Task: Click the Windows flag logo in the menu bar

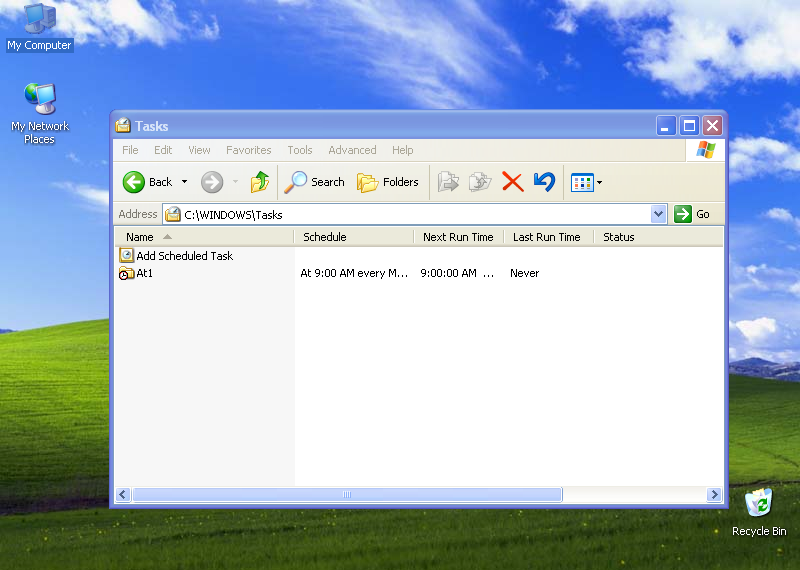Action: (706, 150)
